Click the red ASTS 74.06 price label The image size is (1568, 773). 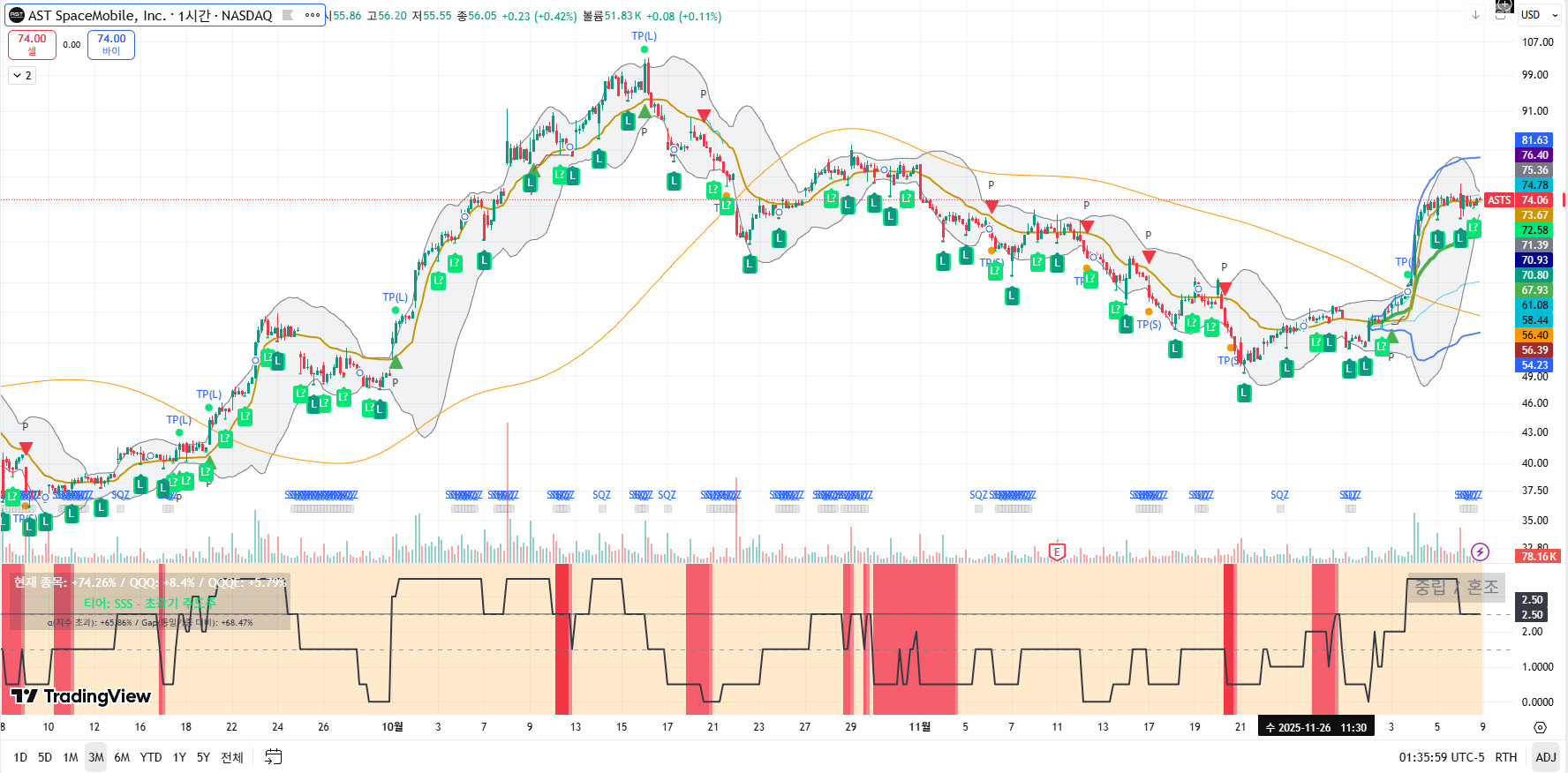(1518, 200)
